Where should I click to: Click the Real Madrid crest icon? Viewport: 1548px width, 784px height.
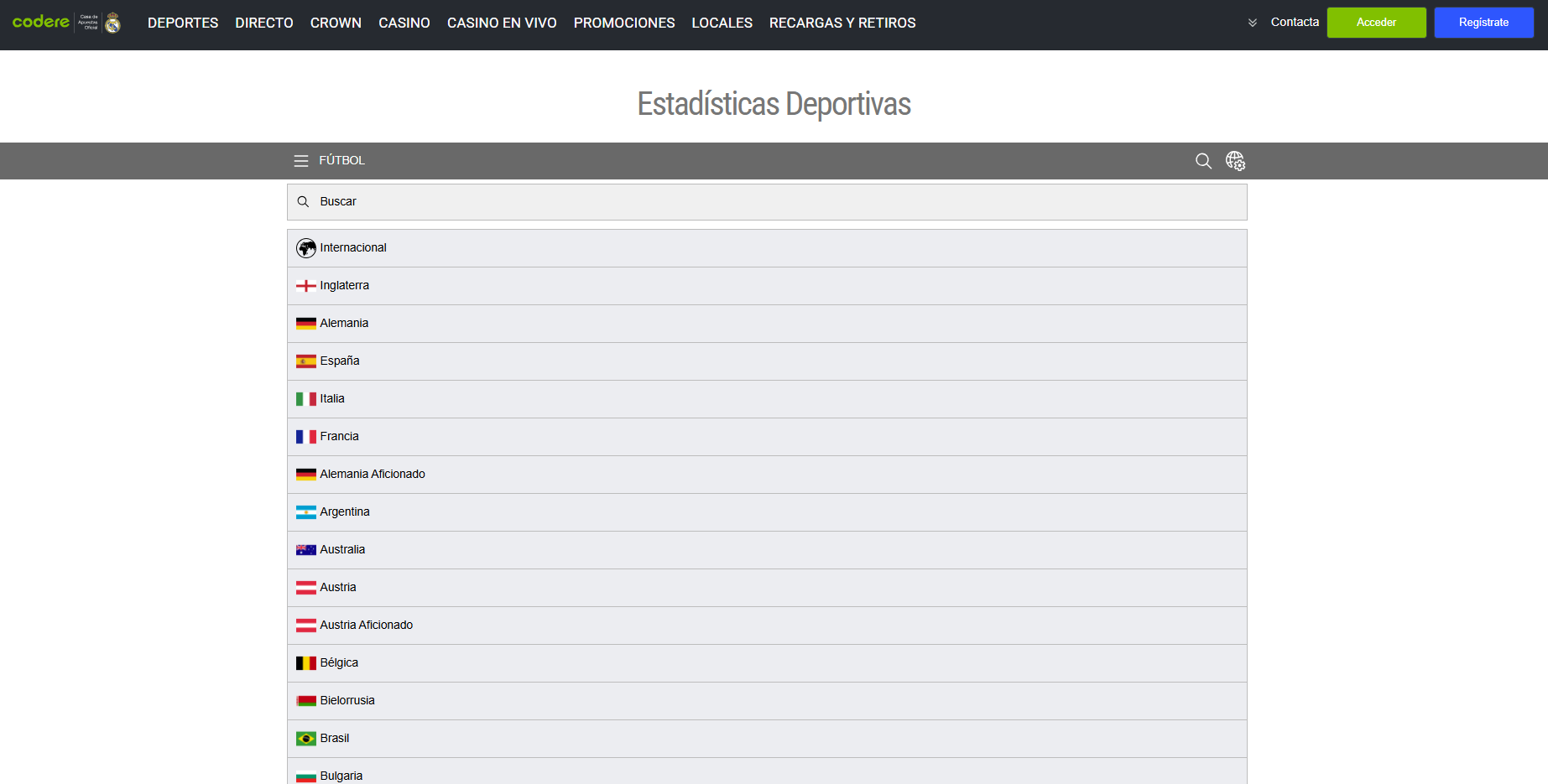coord(113,23)
